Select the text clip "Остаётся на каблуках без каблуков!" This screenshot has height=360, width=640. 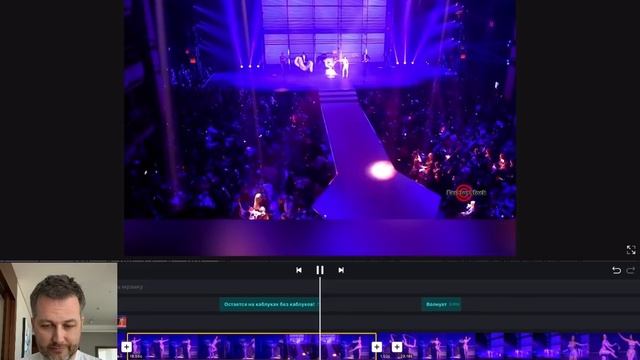click(269, 304)
